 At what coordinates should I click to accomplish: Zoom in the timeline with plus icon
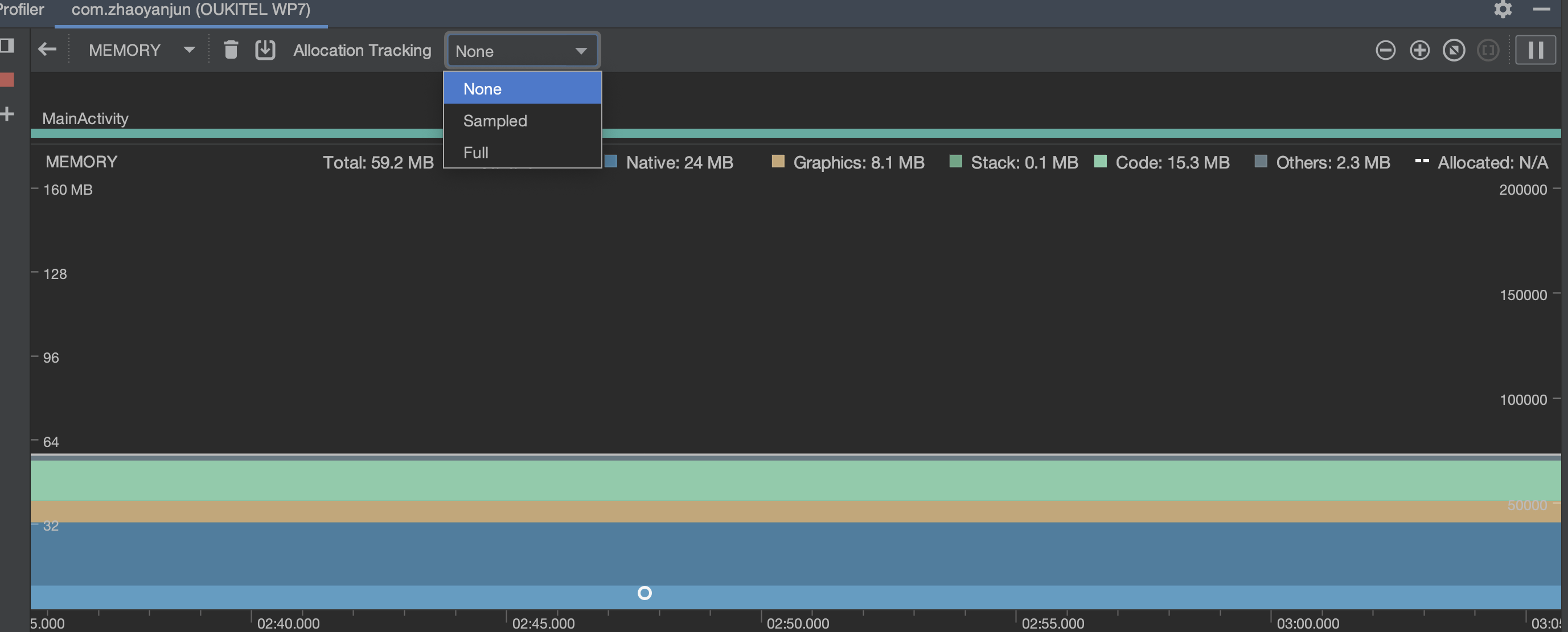(1419, 50)
